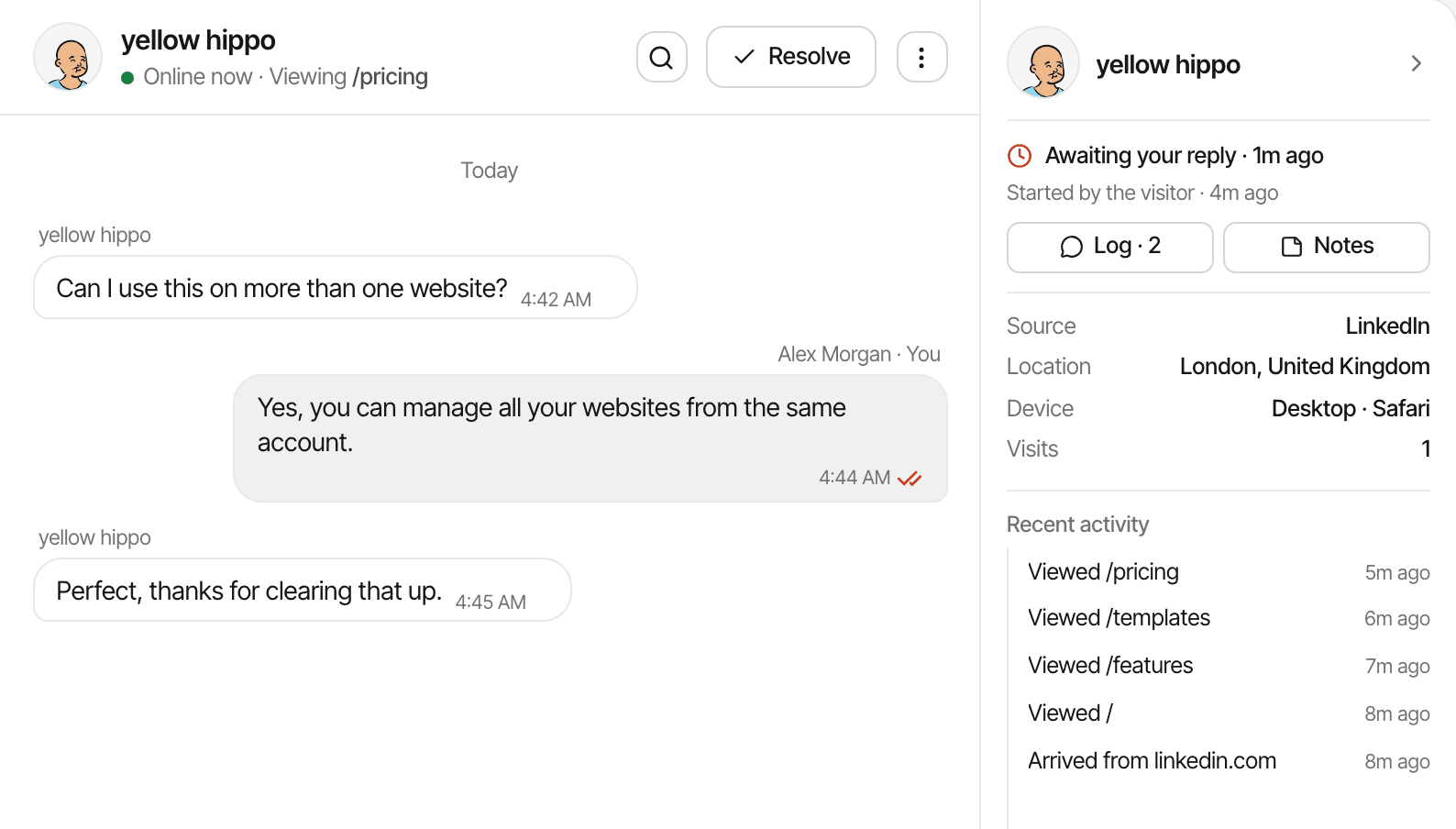1456x829 pixels.
Task: Click the 'Viewed /' activity row
Action: pos(1229,713)
